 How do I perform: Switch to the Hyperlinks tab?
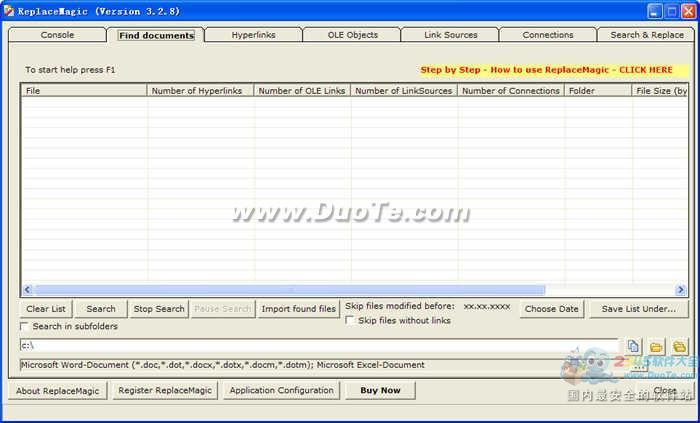pyautogui.click(x=253, y=35)
